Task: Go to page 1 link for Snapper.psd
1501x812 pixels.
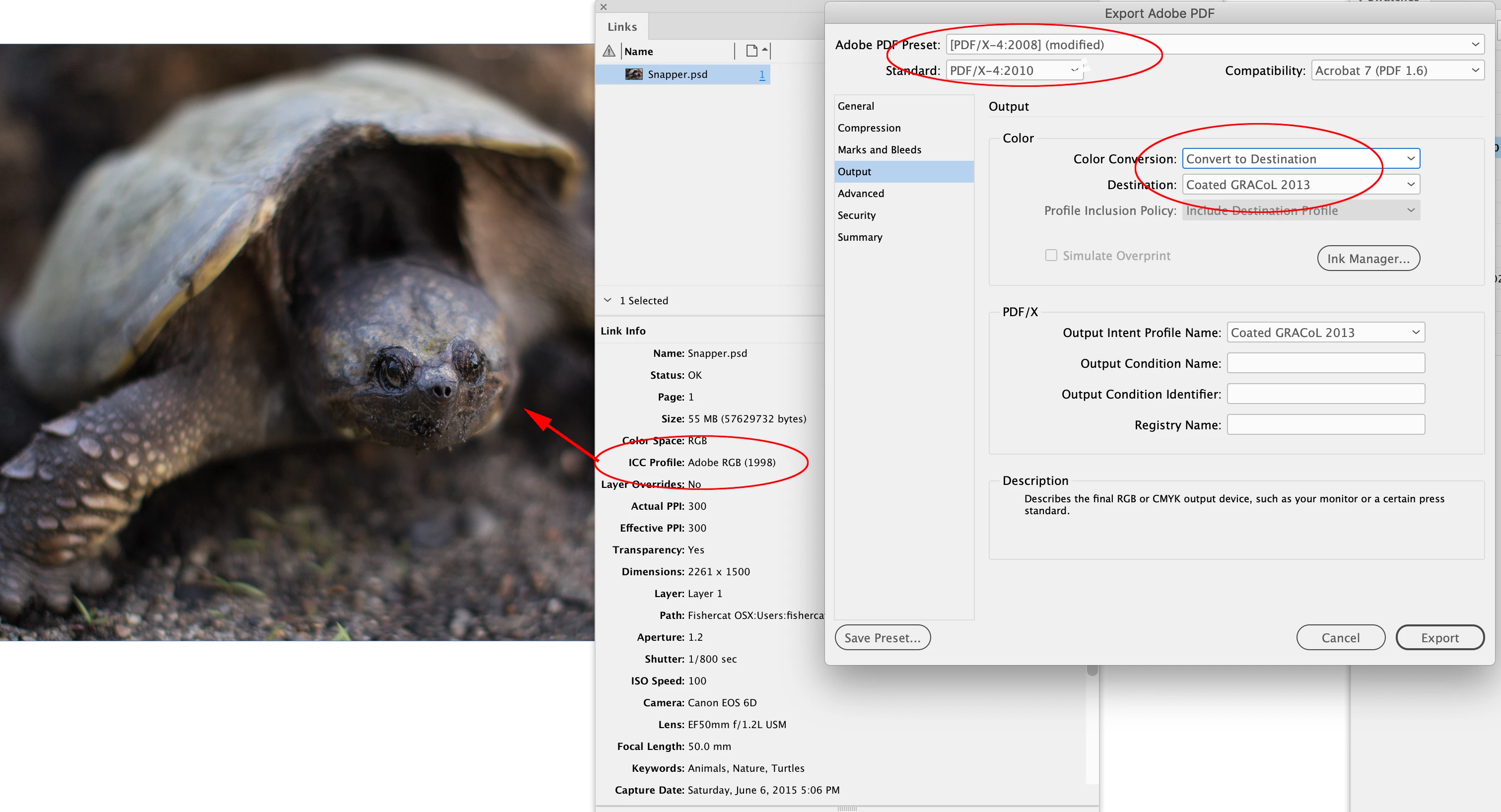Action: (761, 74)
